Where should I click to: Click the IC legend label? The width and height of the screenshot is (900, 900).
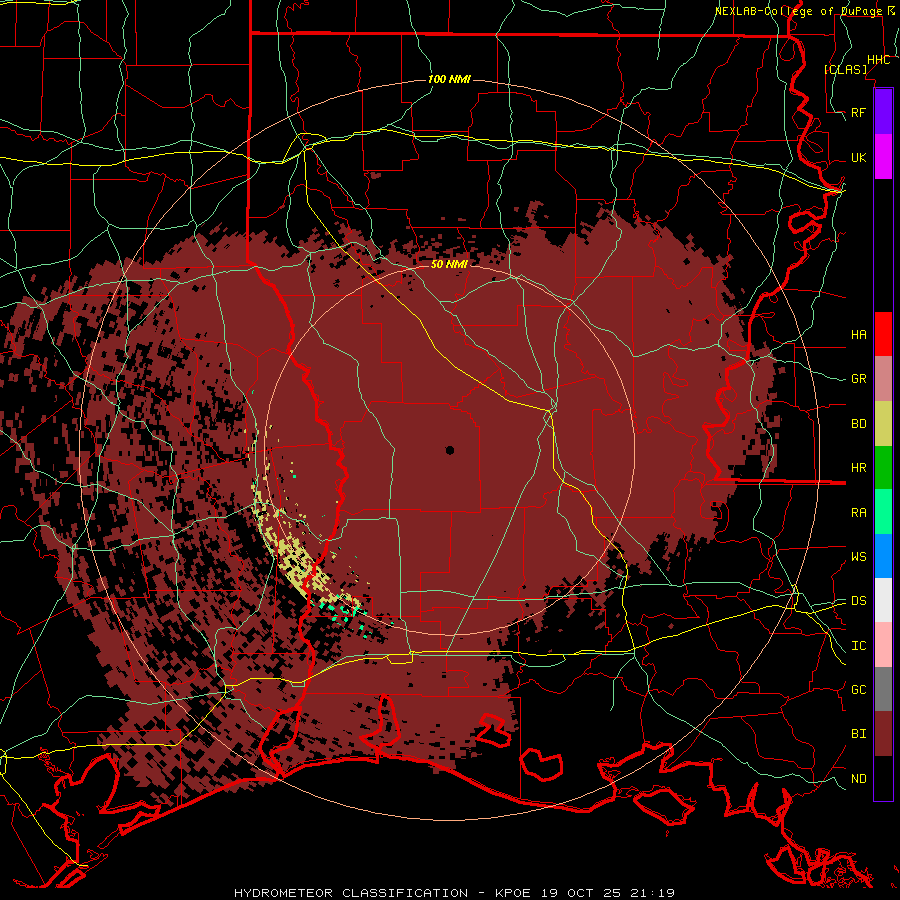[x=858, y=646]
